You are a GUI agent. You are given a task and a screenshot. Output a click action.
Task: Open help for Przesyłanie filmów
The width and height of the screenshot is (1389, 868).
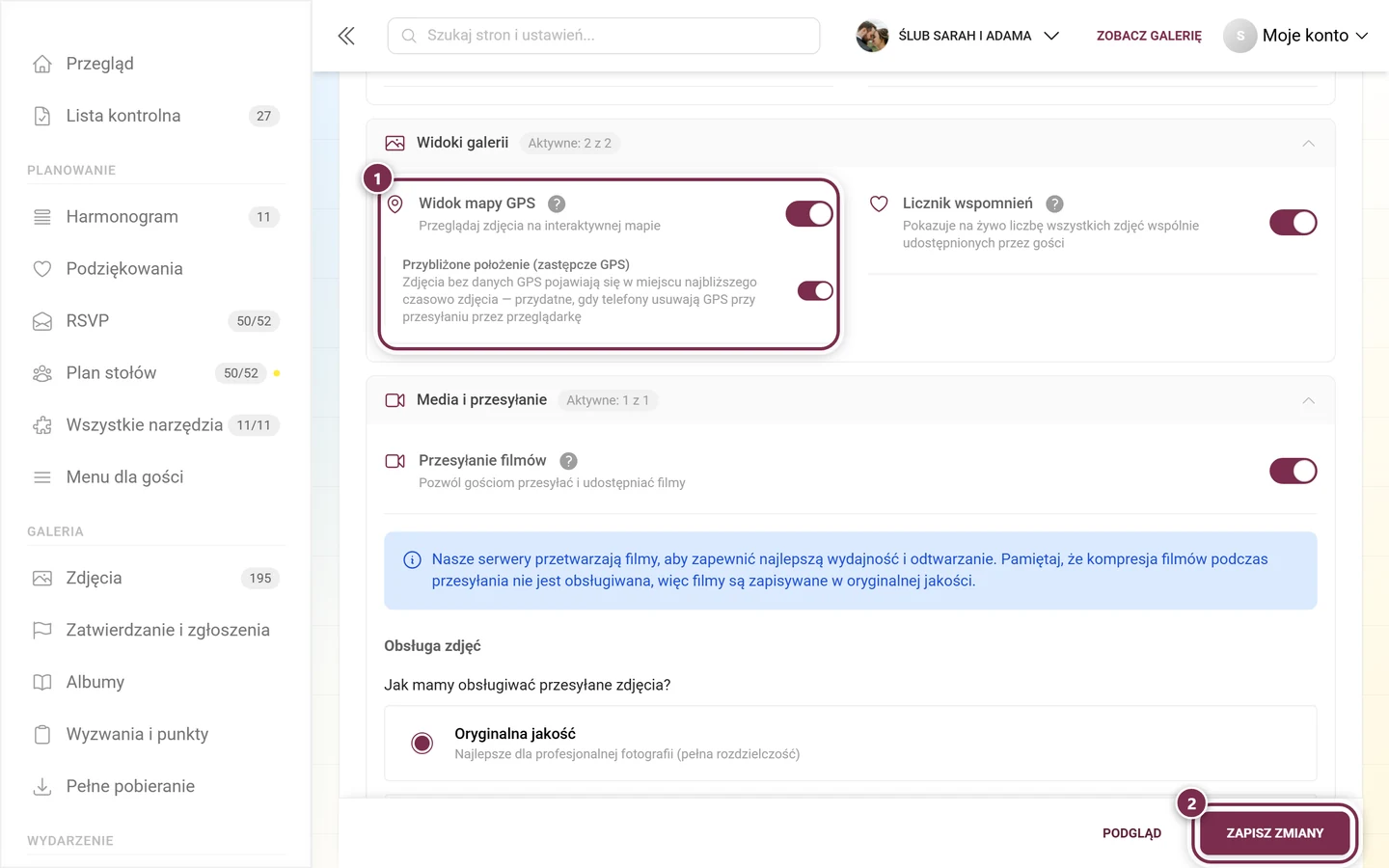tap(568, 461)
